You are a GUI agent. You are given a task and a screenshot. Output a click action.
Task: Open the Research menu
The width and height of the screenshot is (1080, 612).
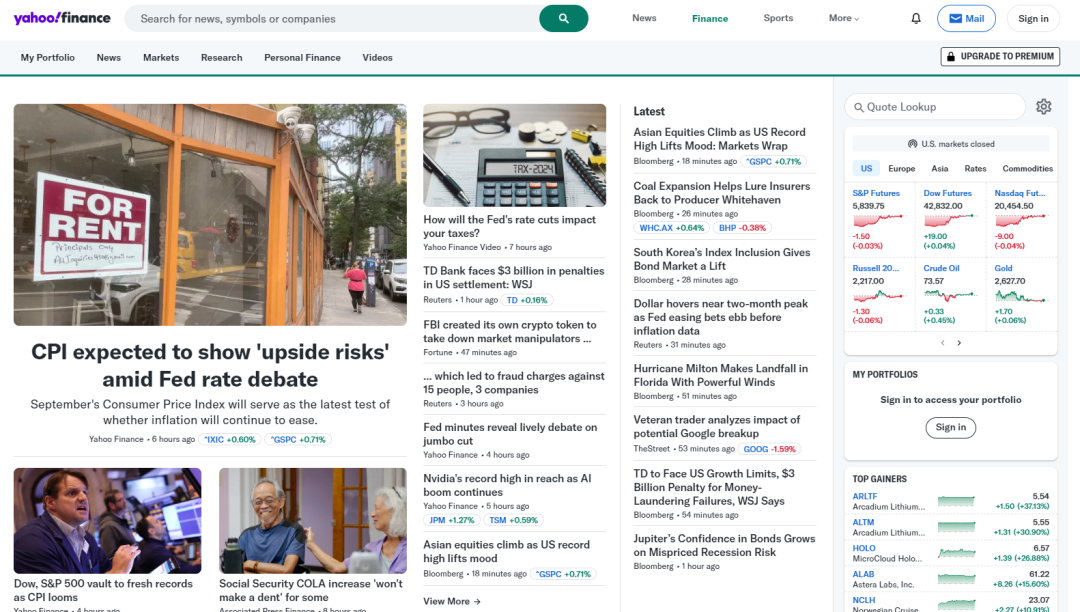tap(222, 58)
